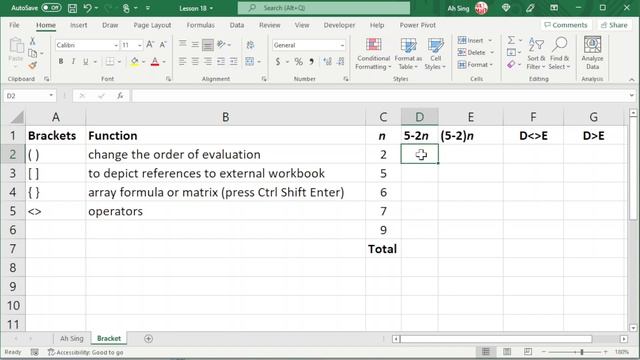Switch to Normal view icon

tap(486, 351)
